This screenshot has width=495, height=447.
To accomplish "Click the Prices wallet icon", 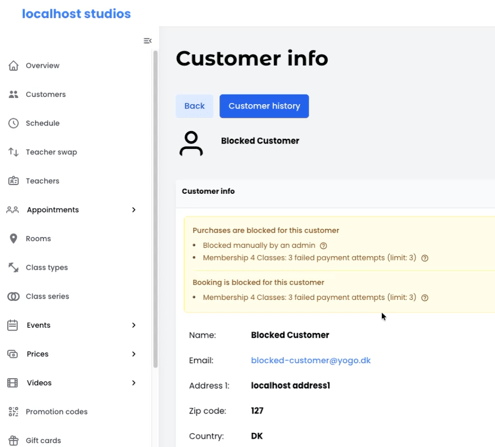I will point(13,354).
